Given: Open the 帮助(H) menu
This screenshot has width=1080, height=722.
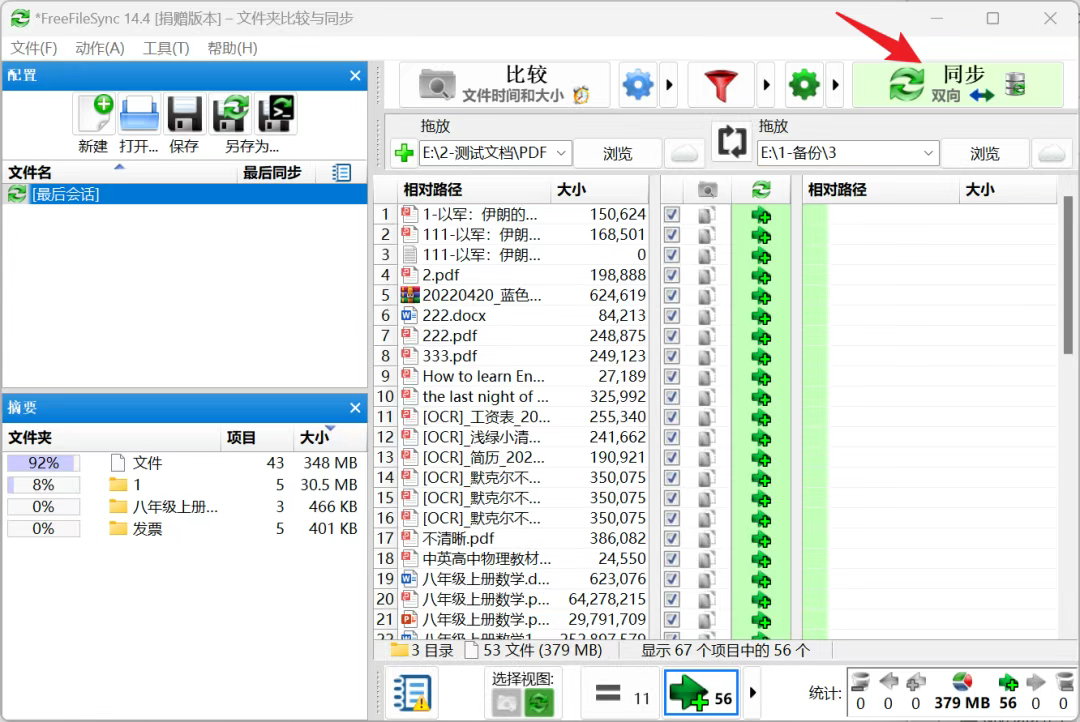Looking at the screenshot, I should [232, 48].
